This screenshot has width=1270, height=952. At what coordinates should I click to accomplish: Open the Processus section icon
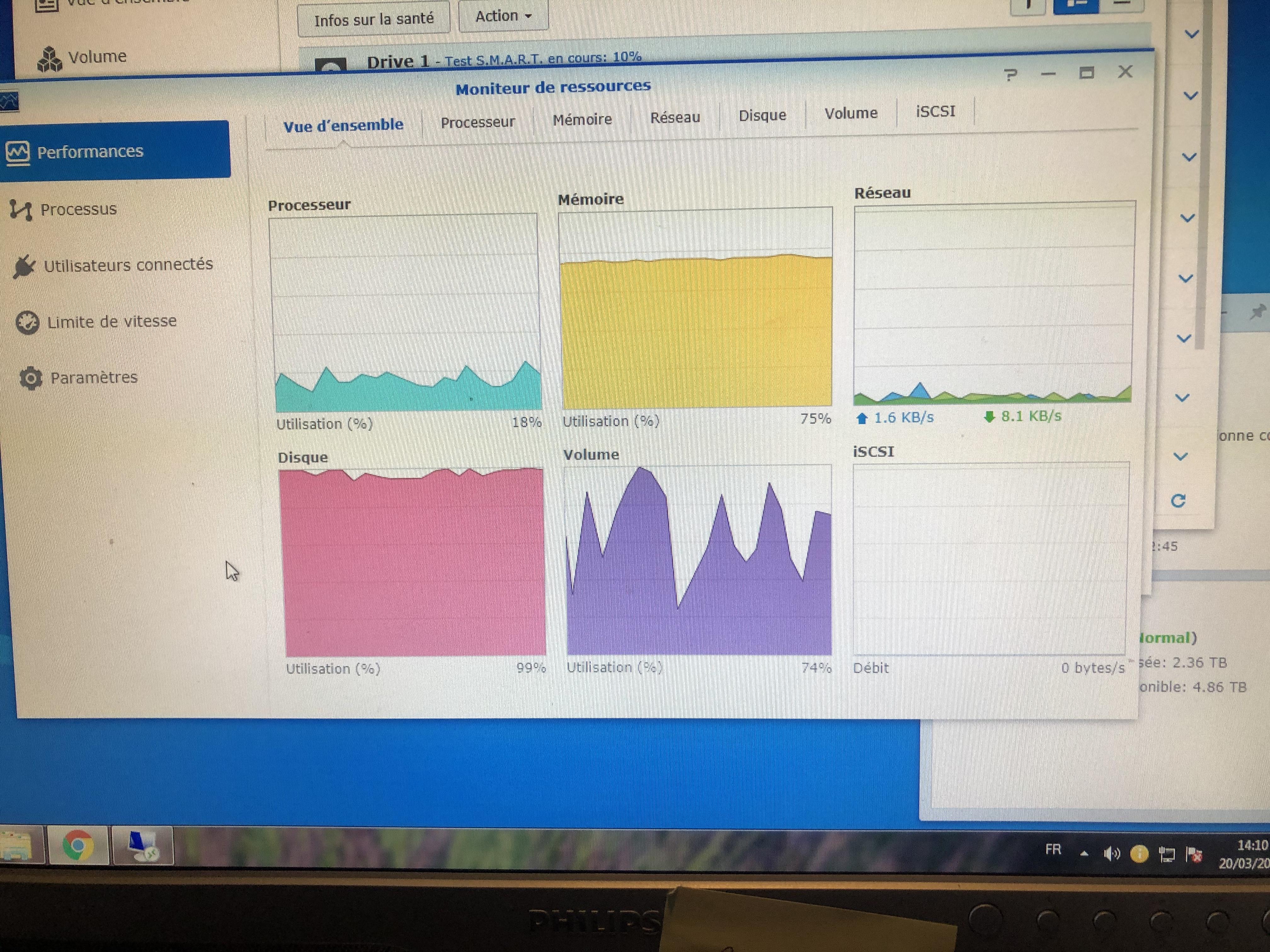pyautogui.click(x=21, y=210)
